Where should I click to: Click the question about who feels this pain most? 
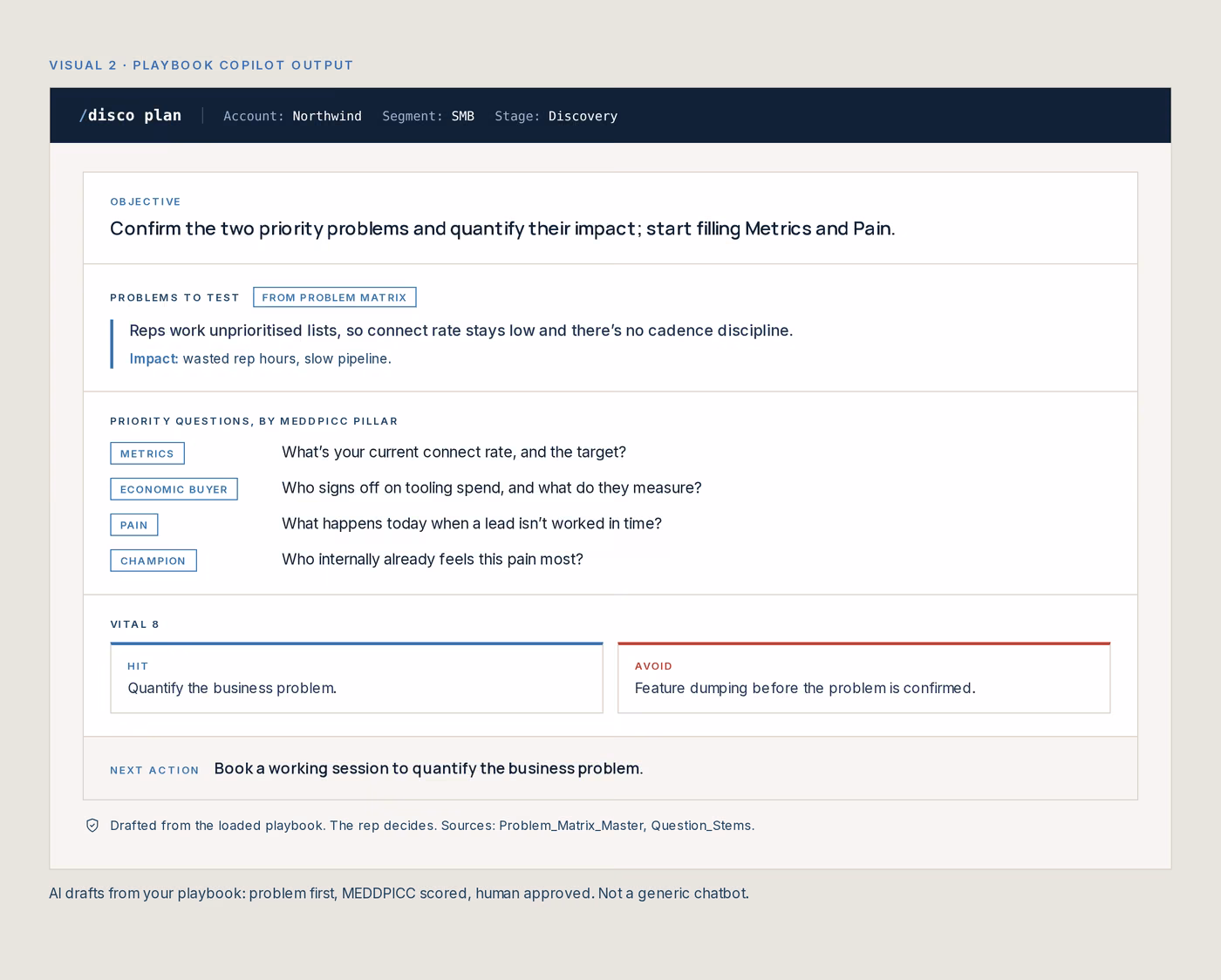(433, 560)
